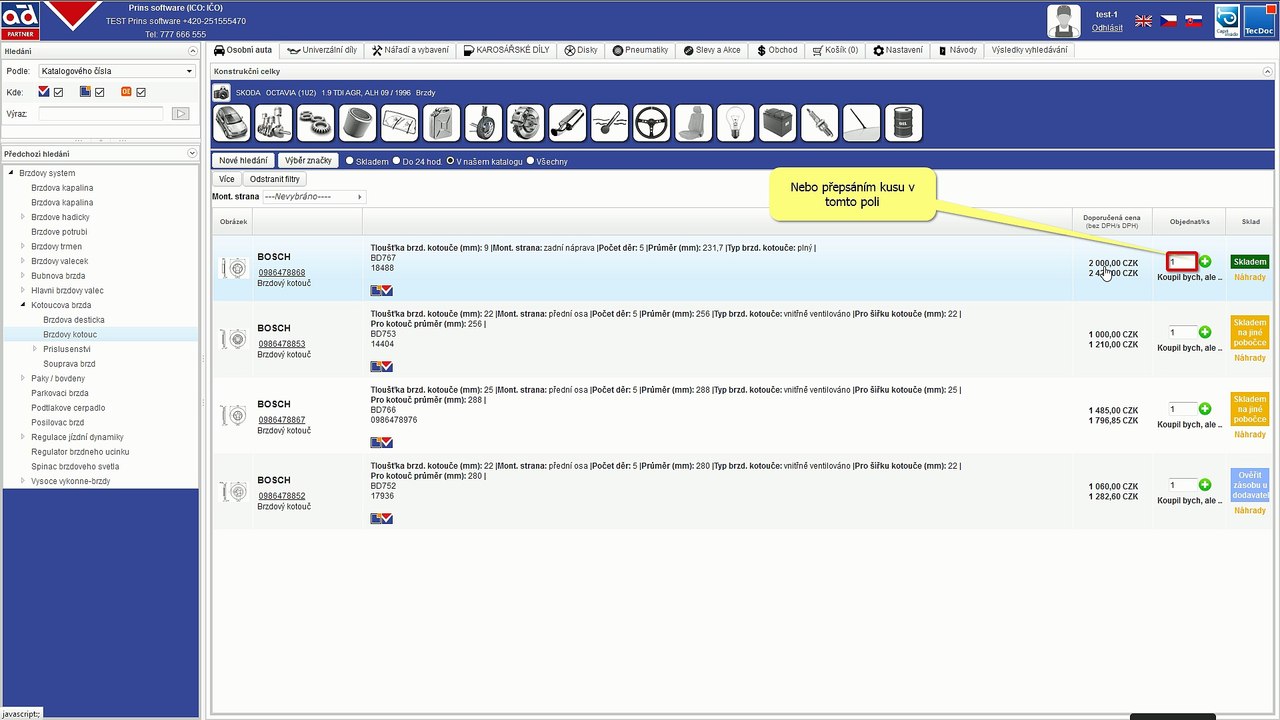Toggle the red-blue V catalog checkbox
The image size is (1280, 720).
point(58,92)
